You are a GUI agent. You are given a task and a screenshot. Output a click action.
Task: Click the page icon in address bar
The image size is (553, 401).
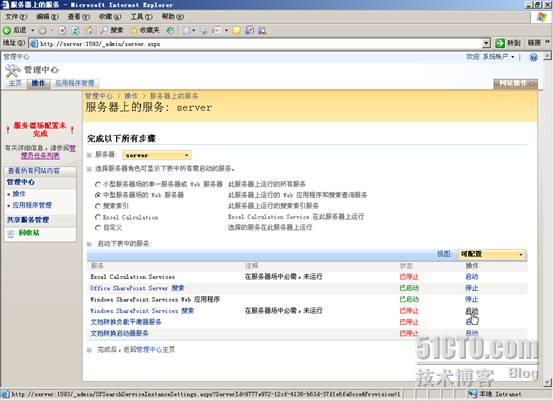click(x=34, y=44)
